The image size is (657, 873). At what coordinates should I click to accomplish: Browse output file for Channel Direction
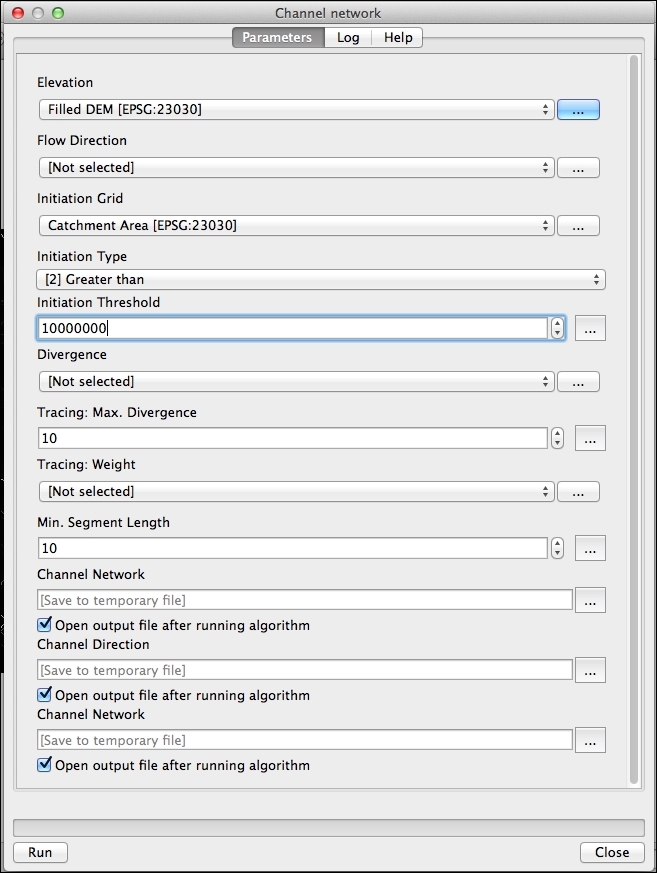[590, 670]
